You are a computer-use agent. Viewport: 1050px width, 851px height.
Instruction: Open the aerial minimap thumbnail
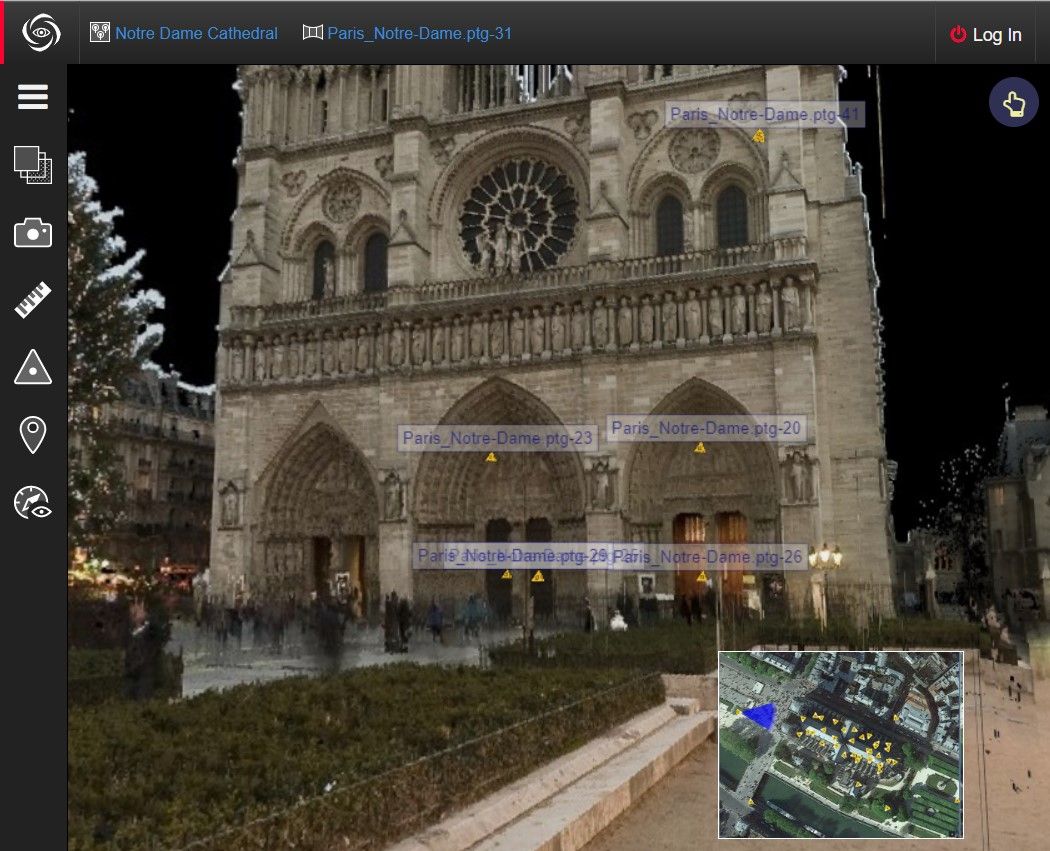(x=841, y=745)
